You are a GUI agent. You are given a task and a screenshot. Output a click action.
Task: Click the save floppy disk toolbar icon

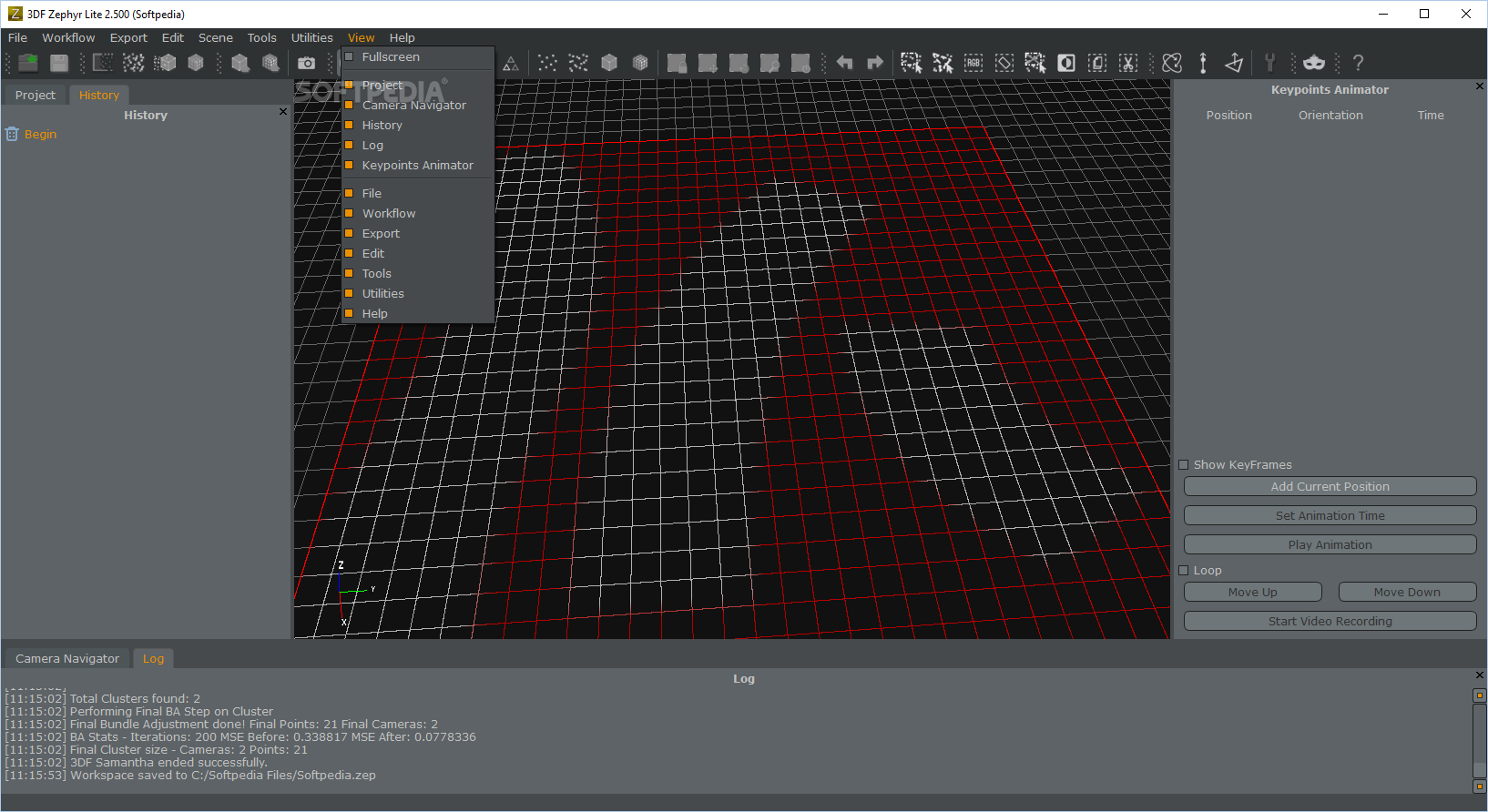tap(59, 63)
